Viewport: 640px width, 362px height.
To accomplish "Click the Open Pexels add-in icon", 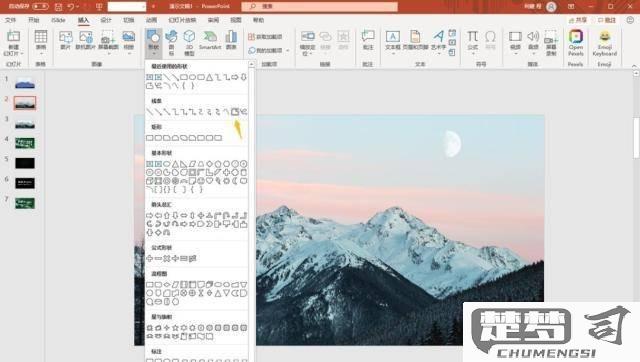I will click(x=576, y=42).
